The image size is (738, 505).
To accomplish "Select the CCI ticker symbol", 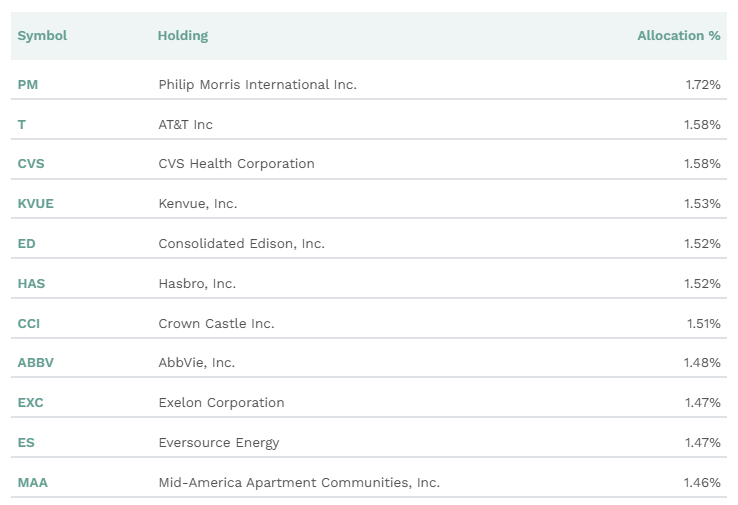I will (29, 323).
